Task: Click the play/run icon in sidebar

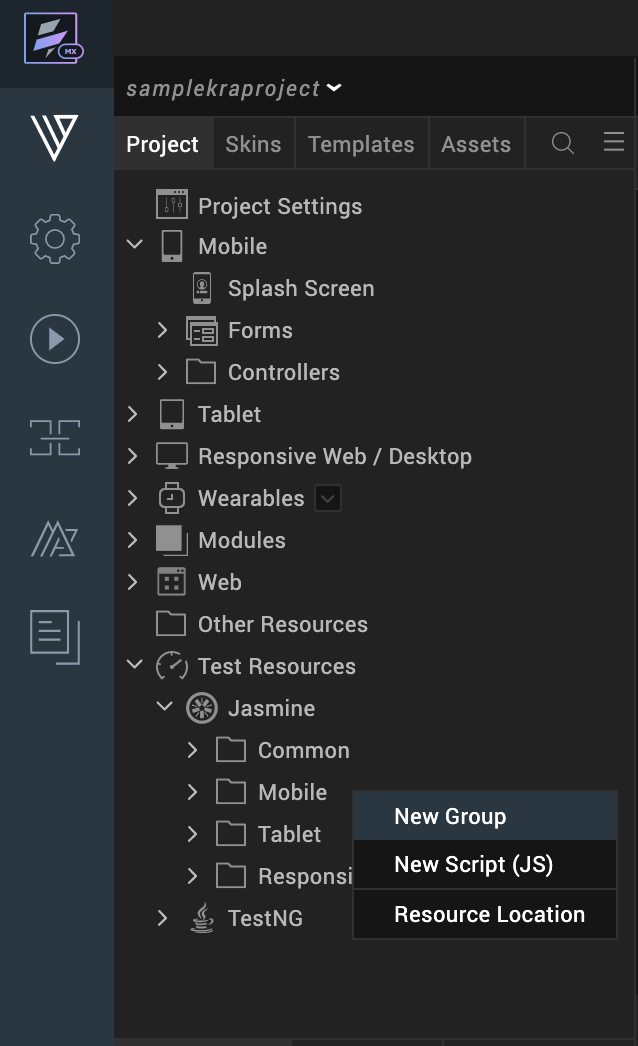Action: 54,339
